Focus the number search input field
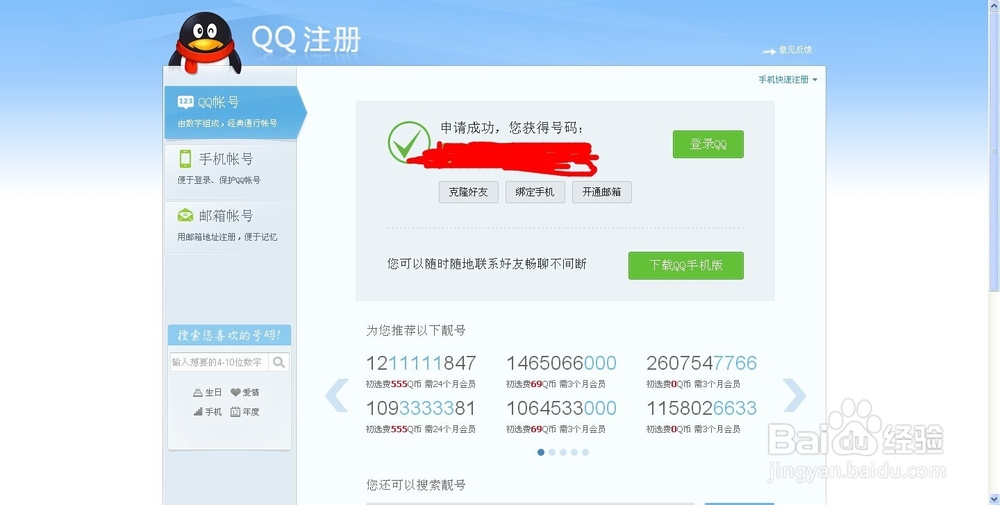The image size is (1000, 505). pyautogui.click(x=219, y=362)
